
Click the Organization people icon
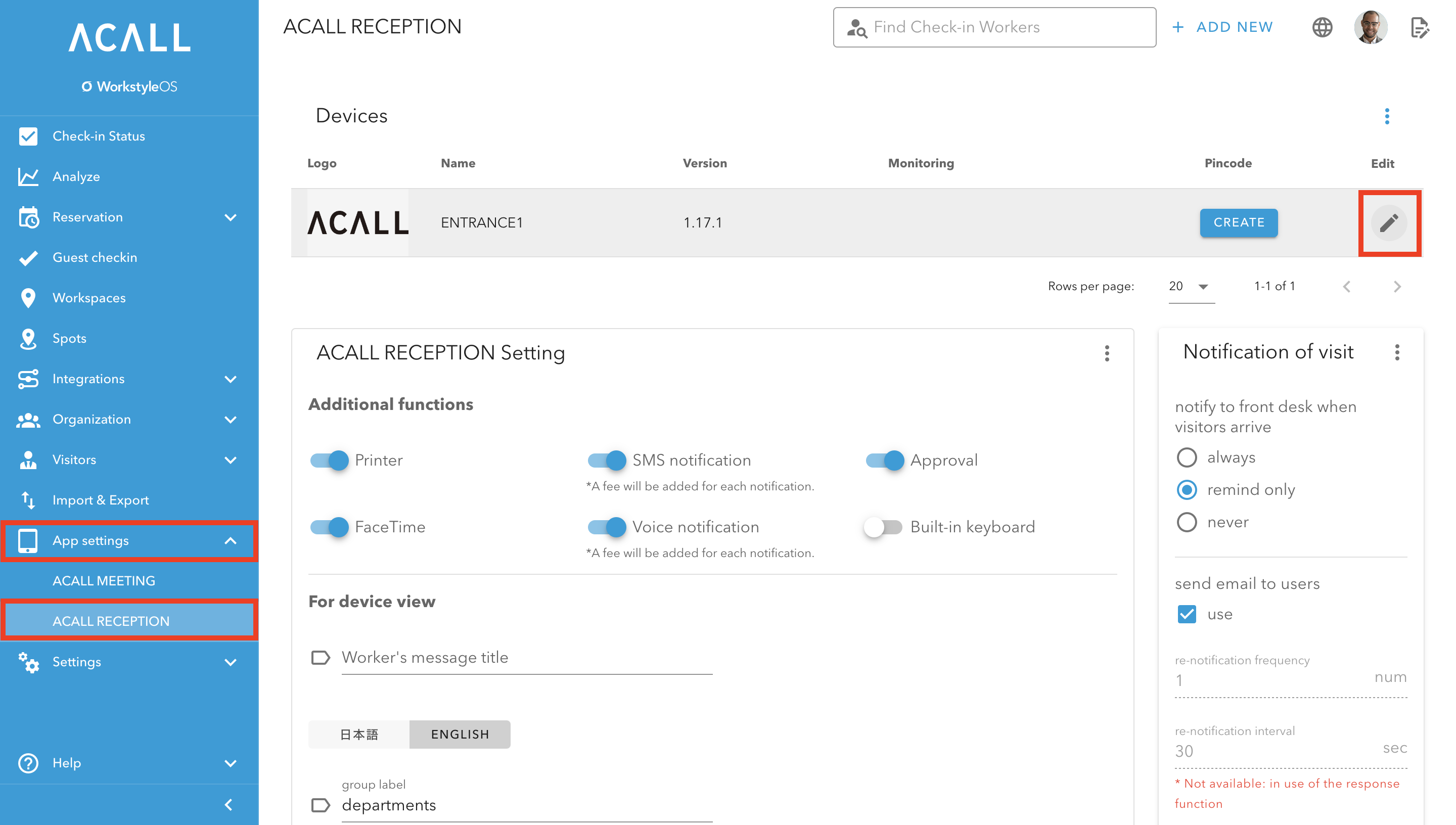coord(28,419)
